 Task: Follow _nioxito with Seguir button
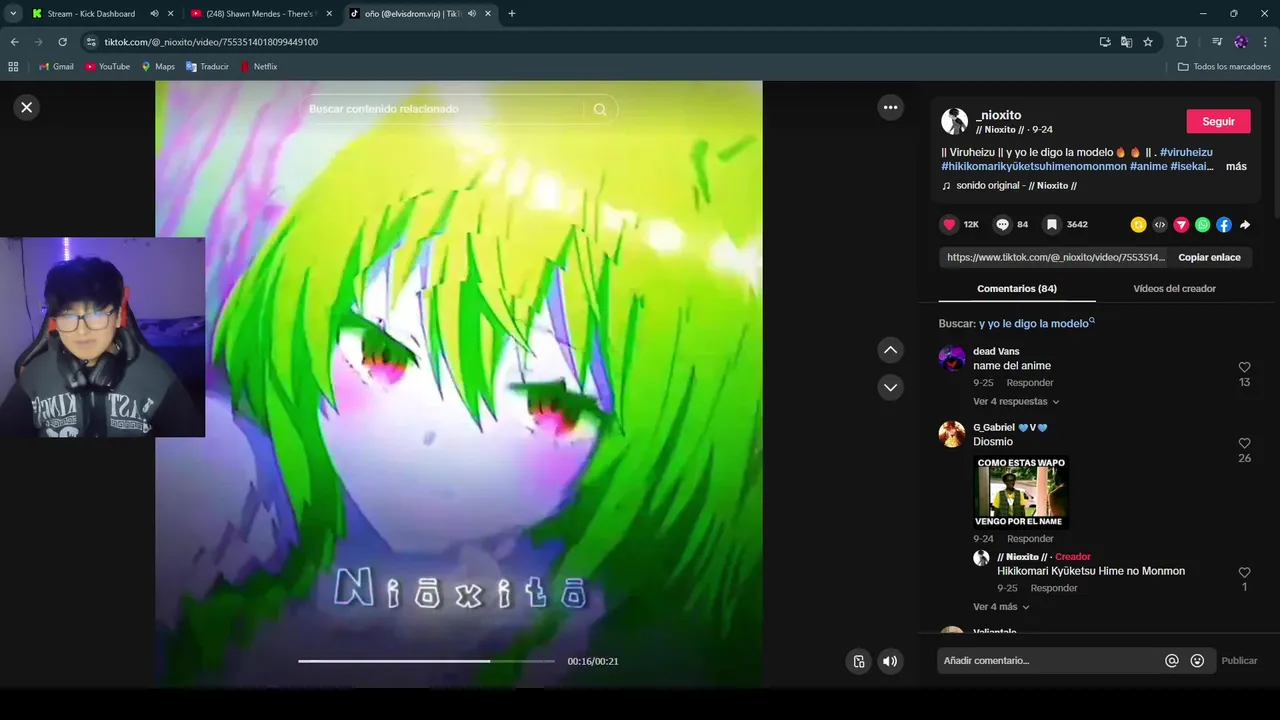point(1218,121)
